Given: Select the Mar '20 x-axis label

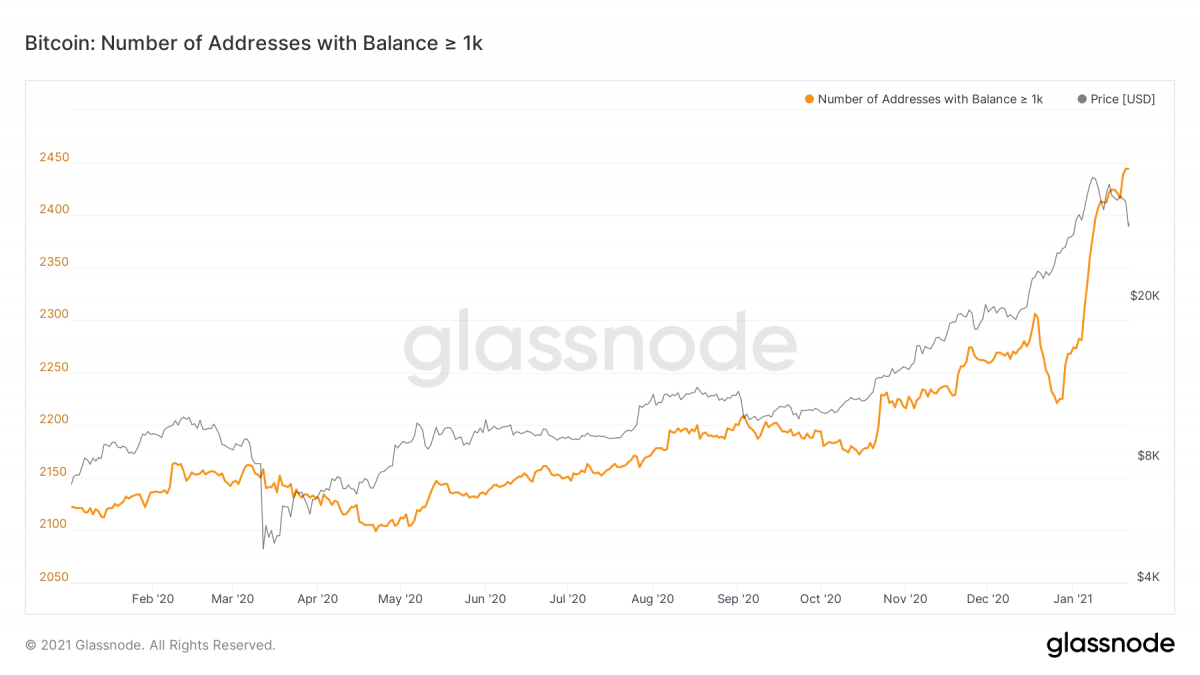Looking at the screenshot, I should coord(234,599).
